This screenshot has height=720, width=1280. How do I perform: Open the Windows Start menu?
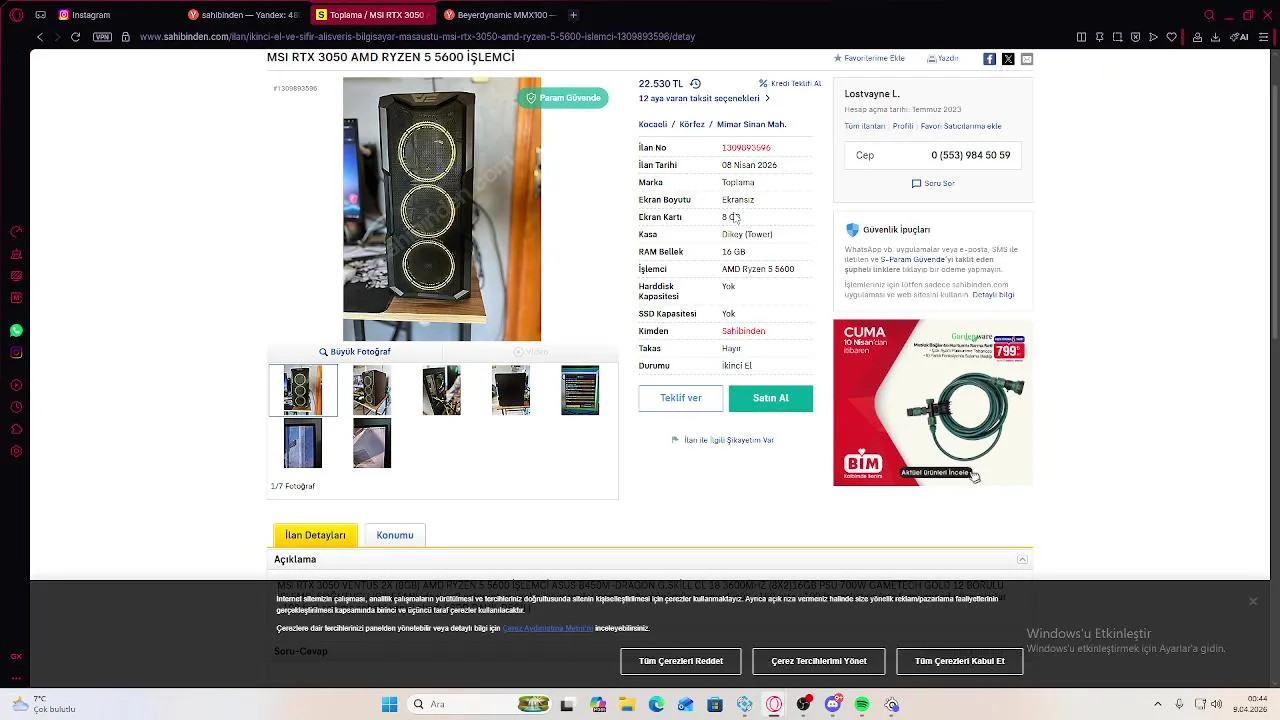pyautogui.click(x=389, y=705)
